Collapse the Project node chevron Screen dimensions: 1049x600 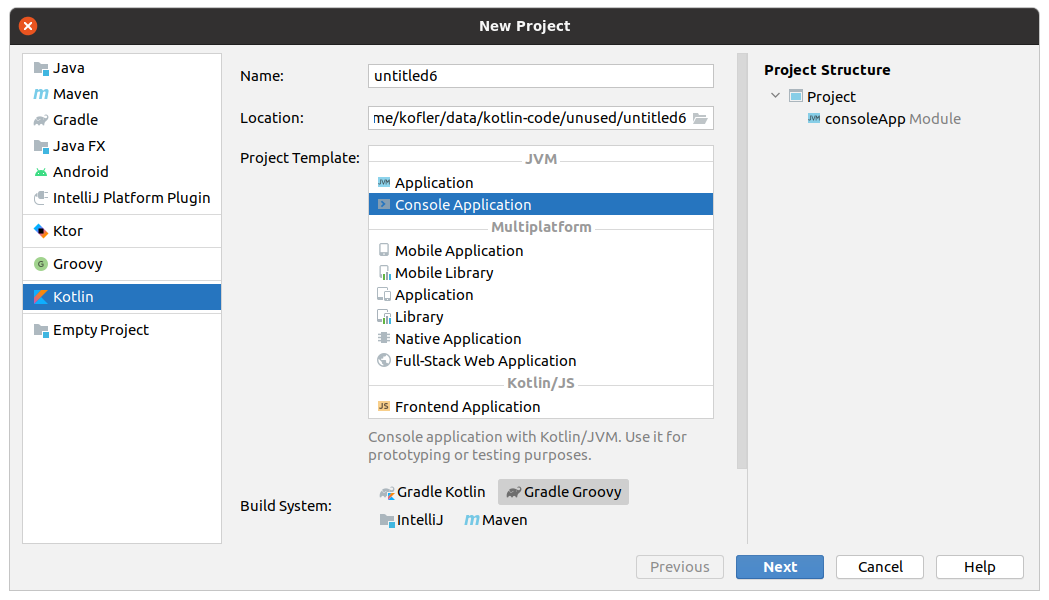click(775, 96)
